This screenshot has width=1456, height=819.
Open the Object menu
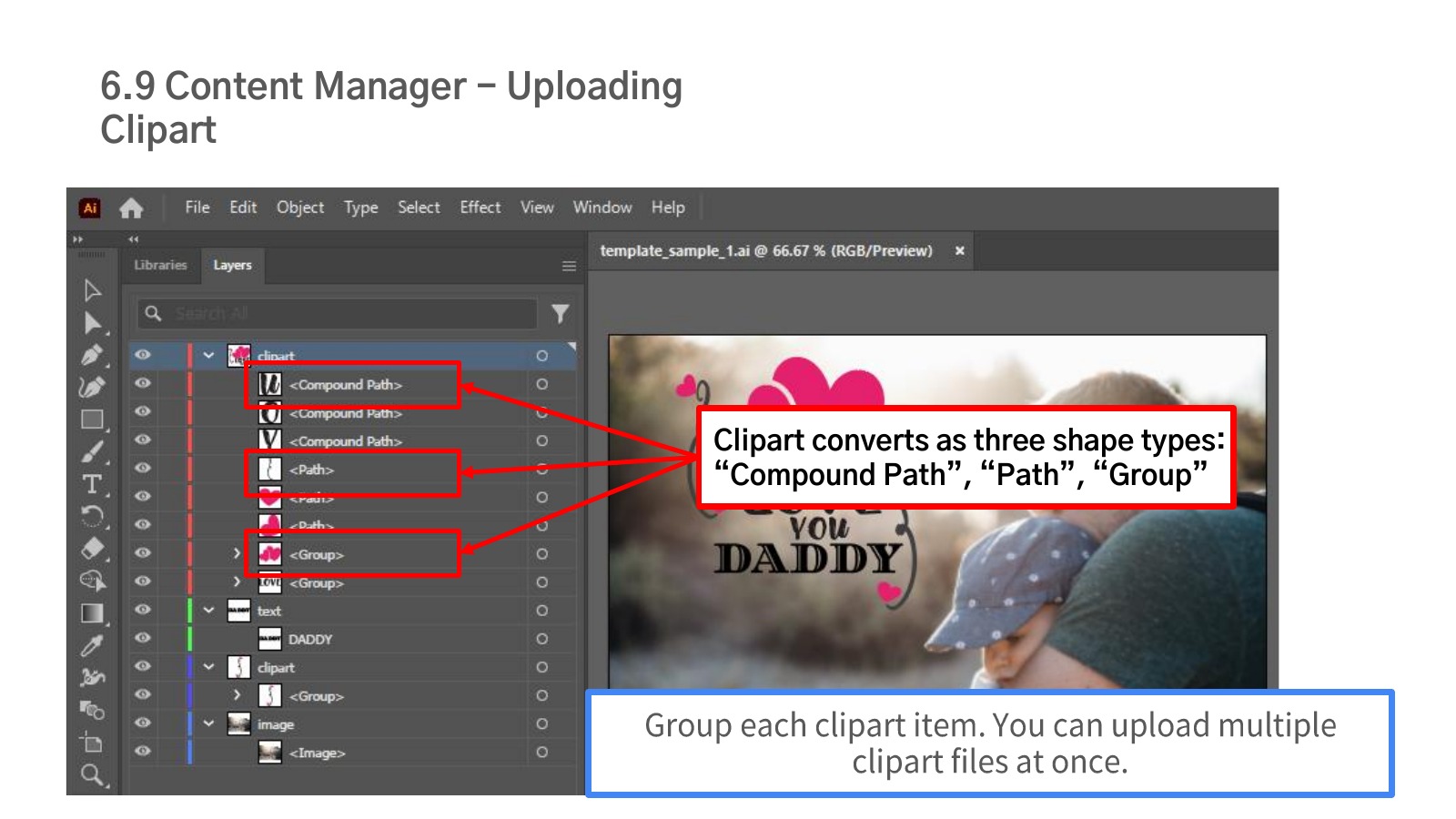[x=300, y=207]
